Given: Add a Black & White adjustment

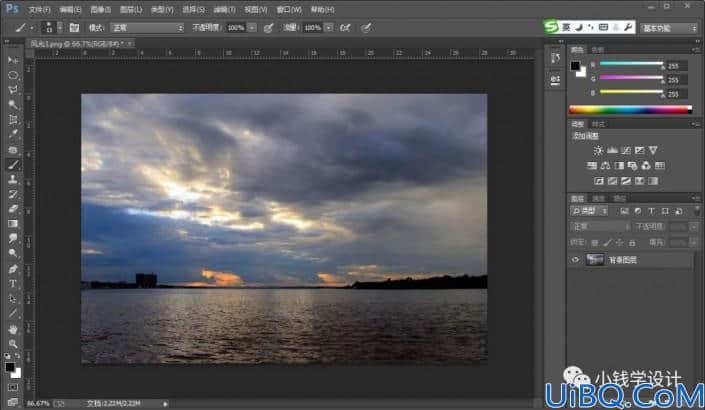Looking at the screenshot, I should [x=619, y=166].
